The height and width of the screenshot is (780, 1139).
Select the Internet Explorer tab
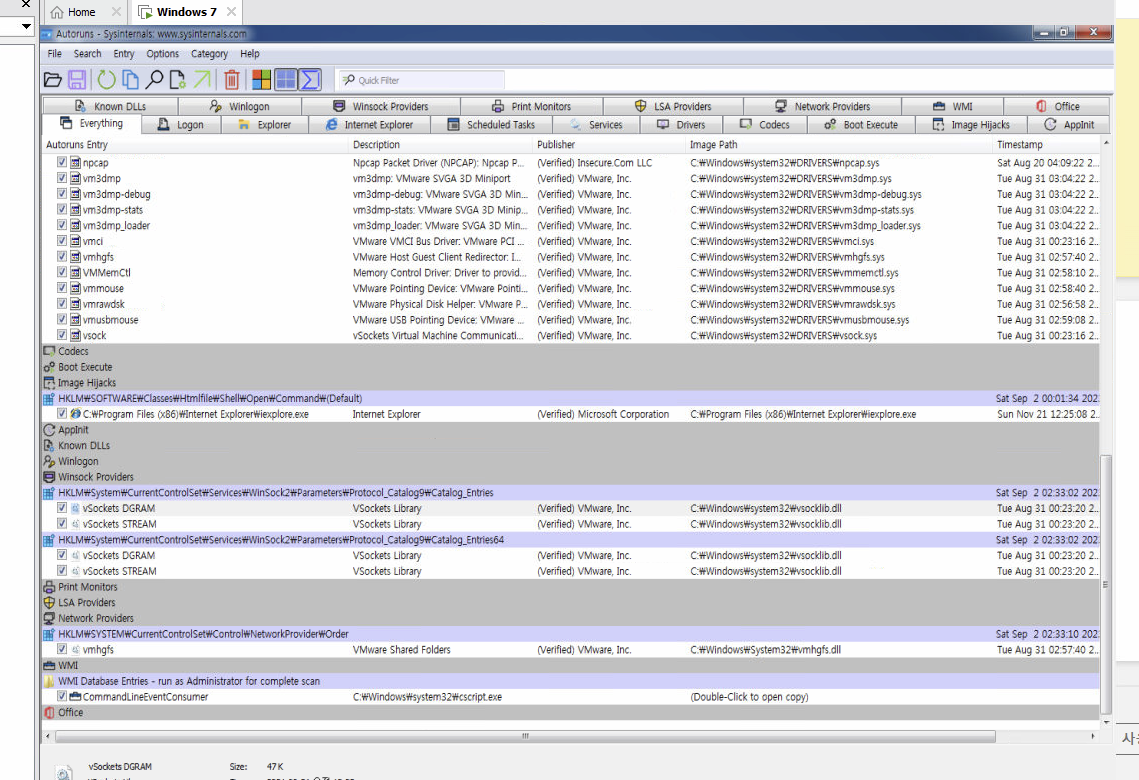coord(370,125)
